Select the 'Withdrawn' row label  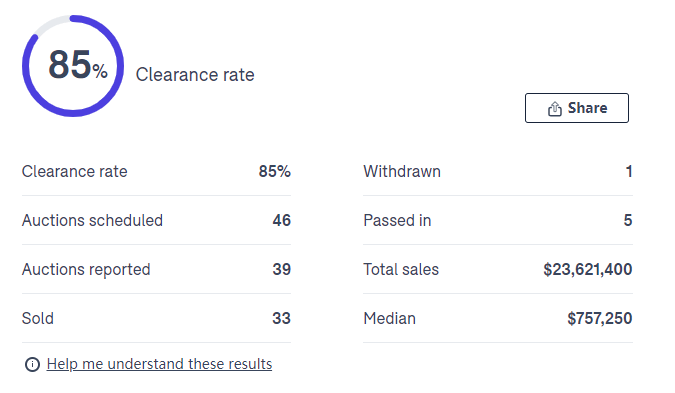tap(402, 171)
